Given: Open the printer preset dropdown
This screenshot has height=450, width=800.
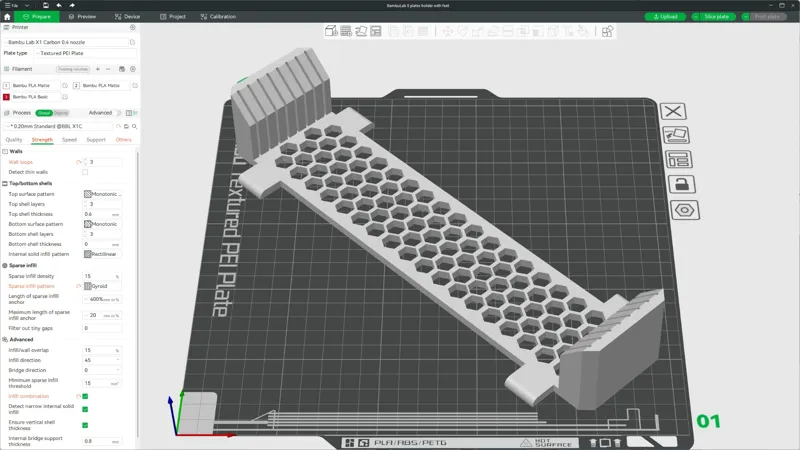Looking at the screenshot, I should click(66, 42).
